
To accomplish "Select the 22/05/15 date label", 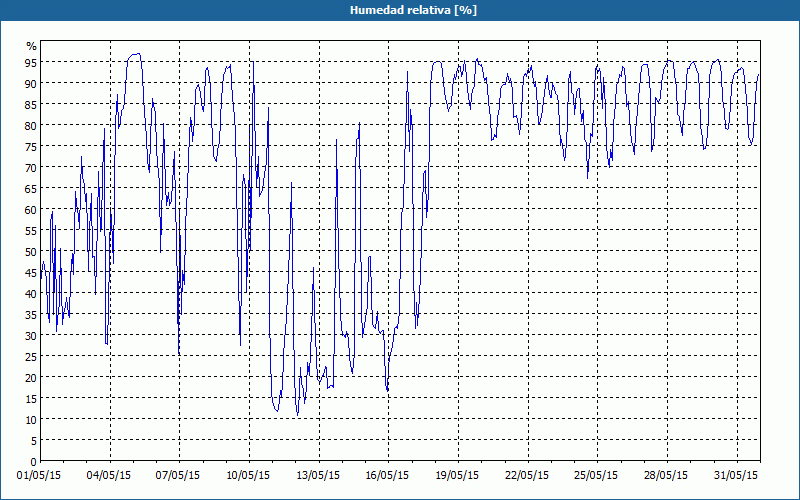I will click(527, 476).
